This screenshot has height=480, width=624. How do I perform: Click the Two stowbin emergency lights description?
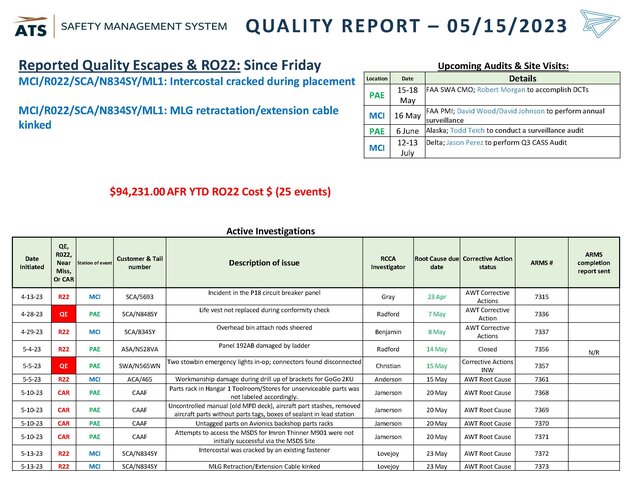click(x=264, y=362)
